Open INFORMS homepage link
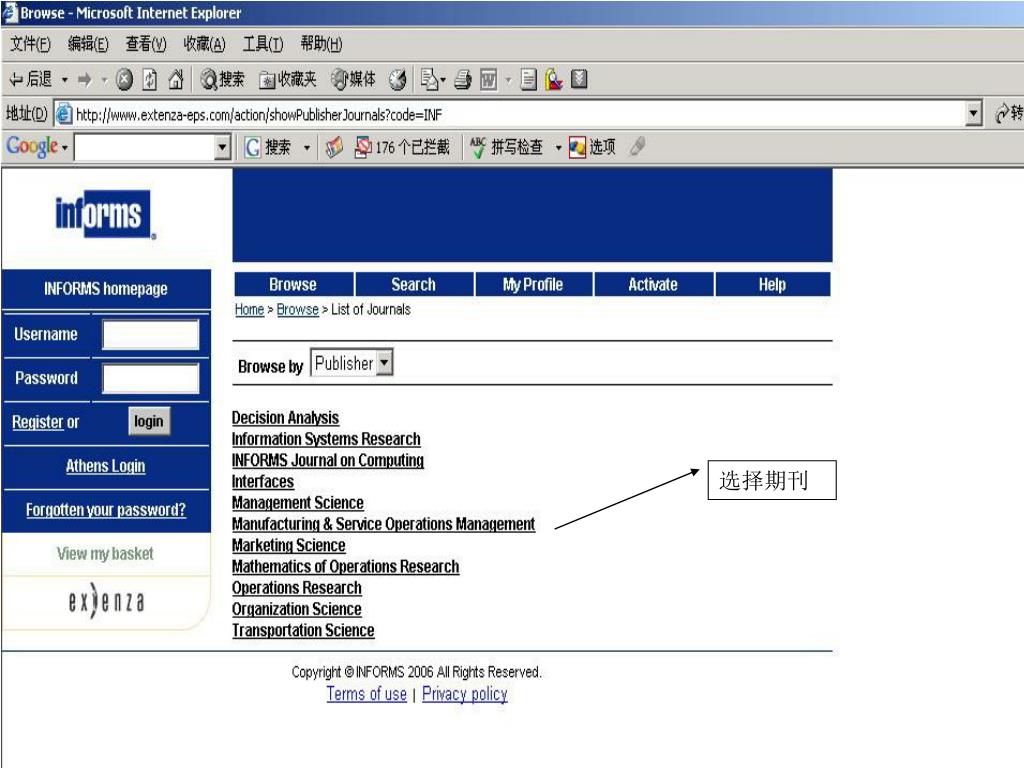 106,289
